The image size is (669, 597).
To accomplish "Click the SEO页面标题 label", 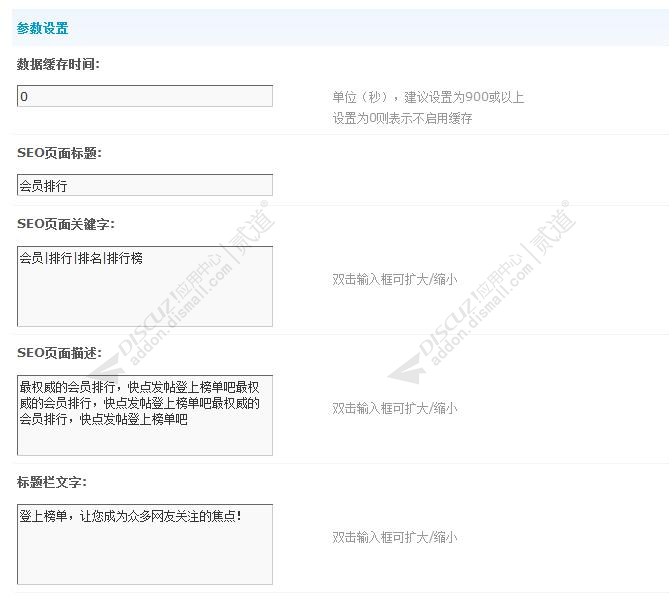I will coord(59,153).
